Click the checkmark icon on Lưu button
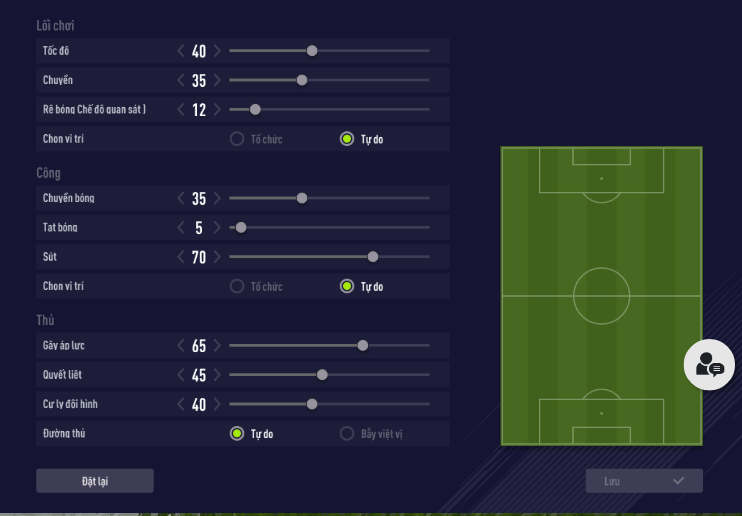 pyautogui.click(x=678, y=481)
